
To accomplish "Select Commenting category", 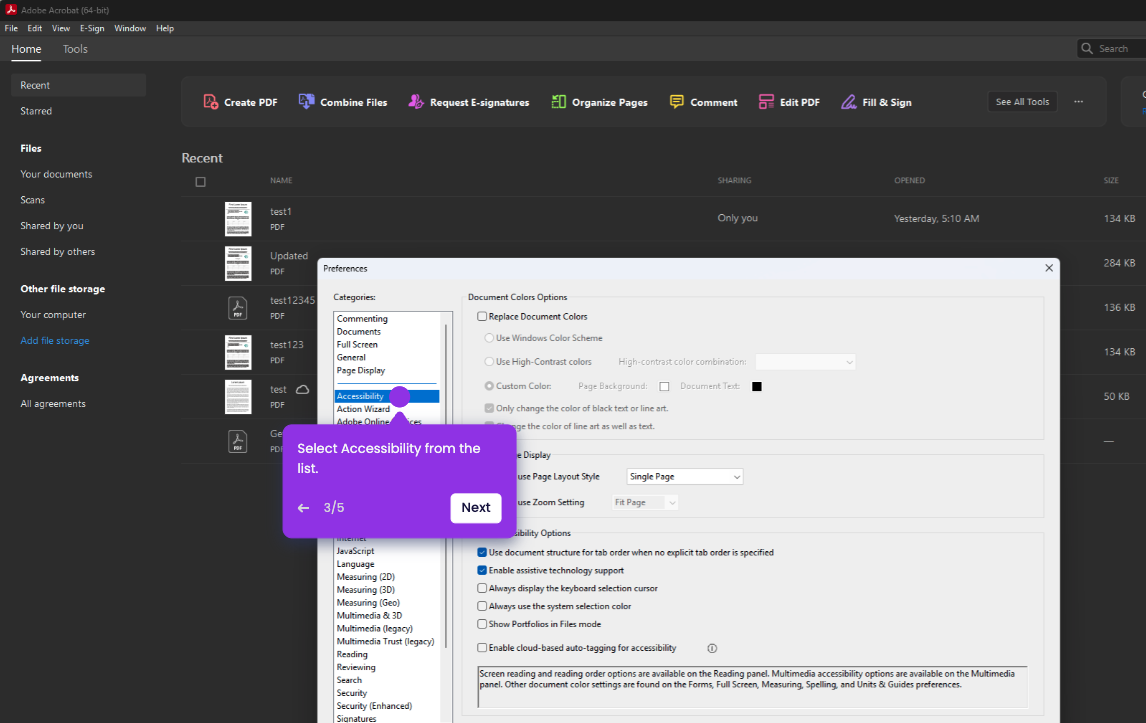I will coord(362,319).
